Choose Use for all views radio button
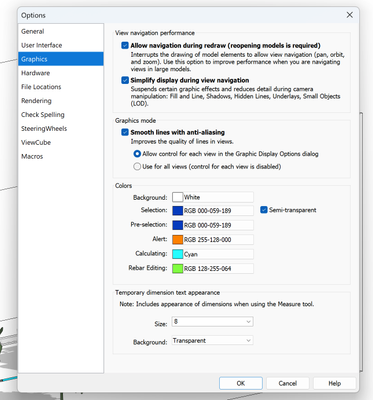 click(137, 166)
